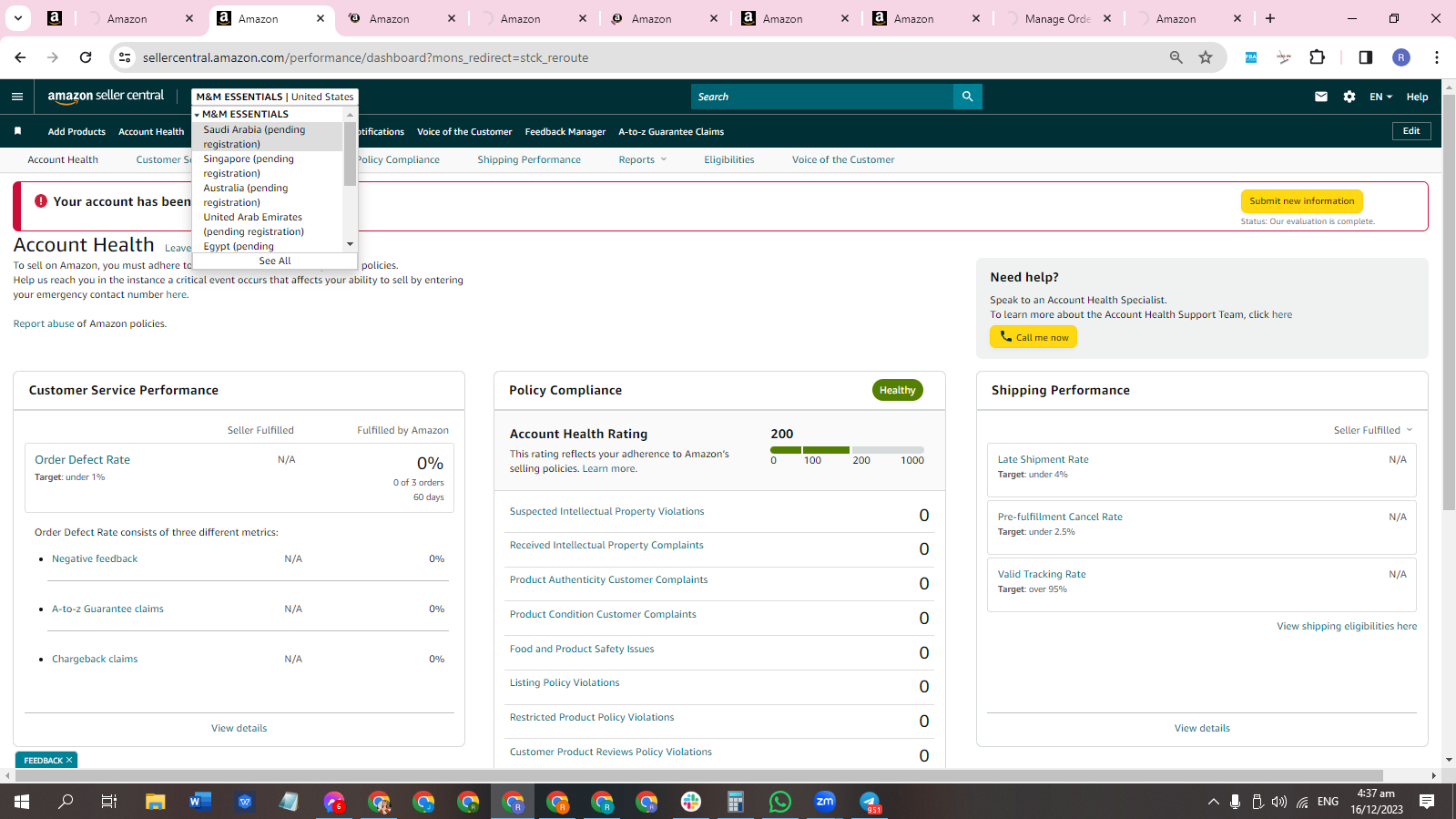Click the zoom magnifier icon in the address bar
The image size is (1456, 819).
(1176, 57)
